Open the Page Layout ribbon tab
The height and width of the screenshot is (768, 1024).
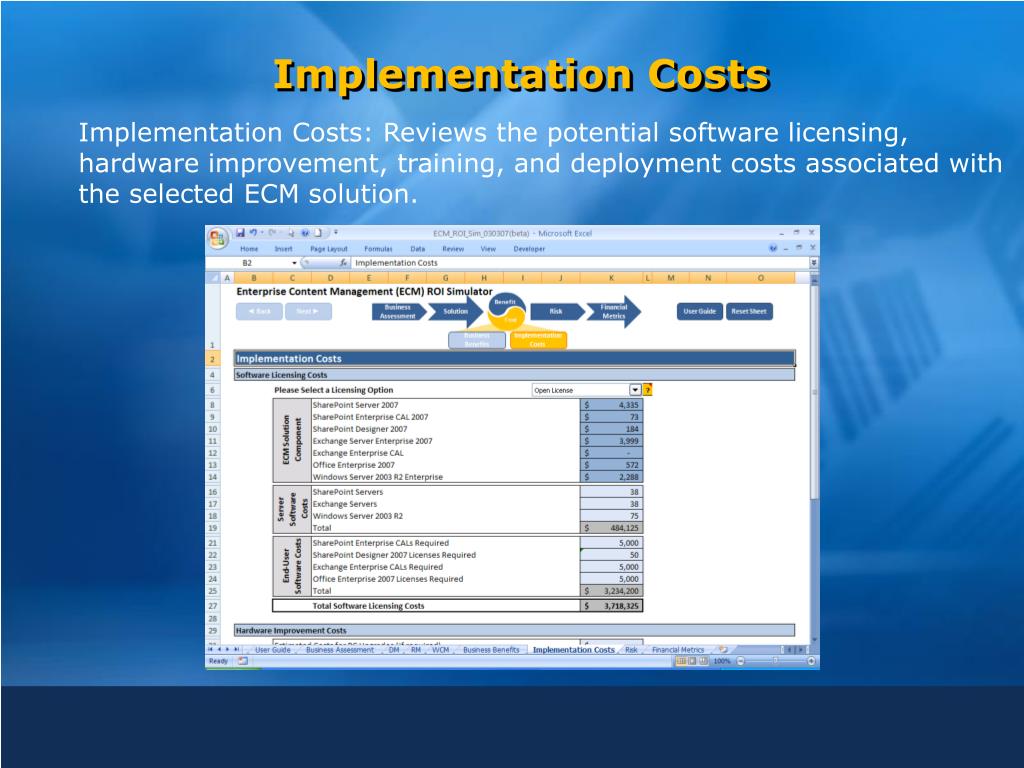pos(328,249)
